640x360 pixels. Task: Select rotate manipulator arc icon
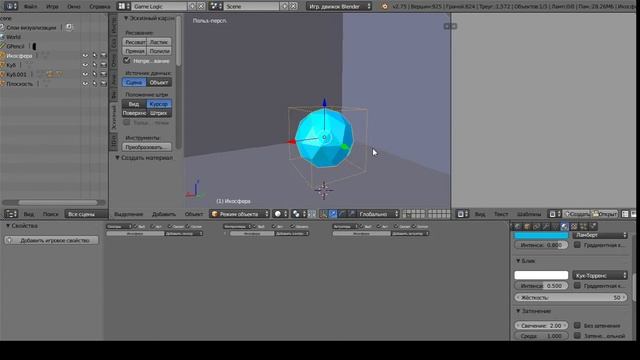342,214
